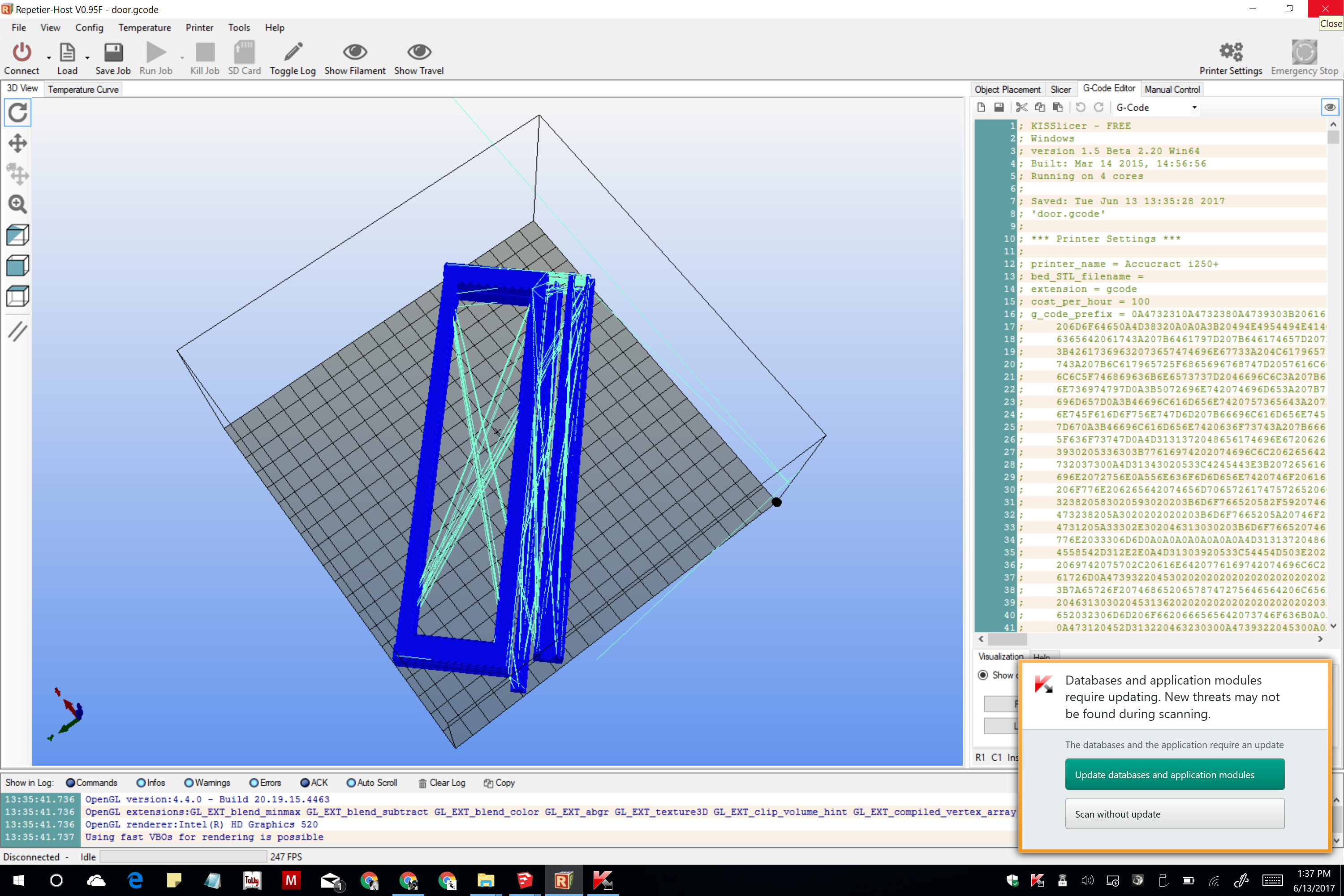Image resolution: width=1344 pixels, height=896 pixels.
Task: Toggle the Show Filament eye
Action: [355, 52]
